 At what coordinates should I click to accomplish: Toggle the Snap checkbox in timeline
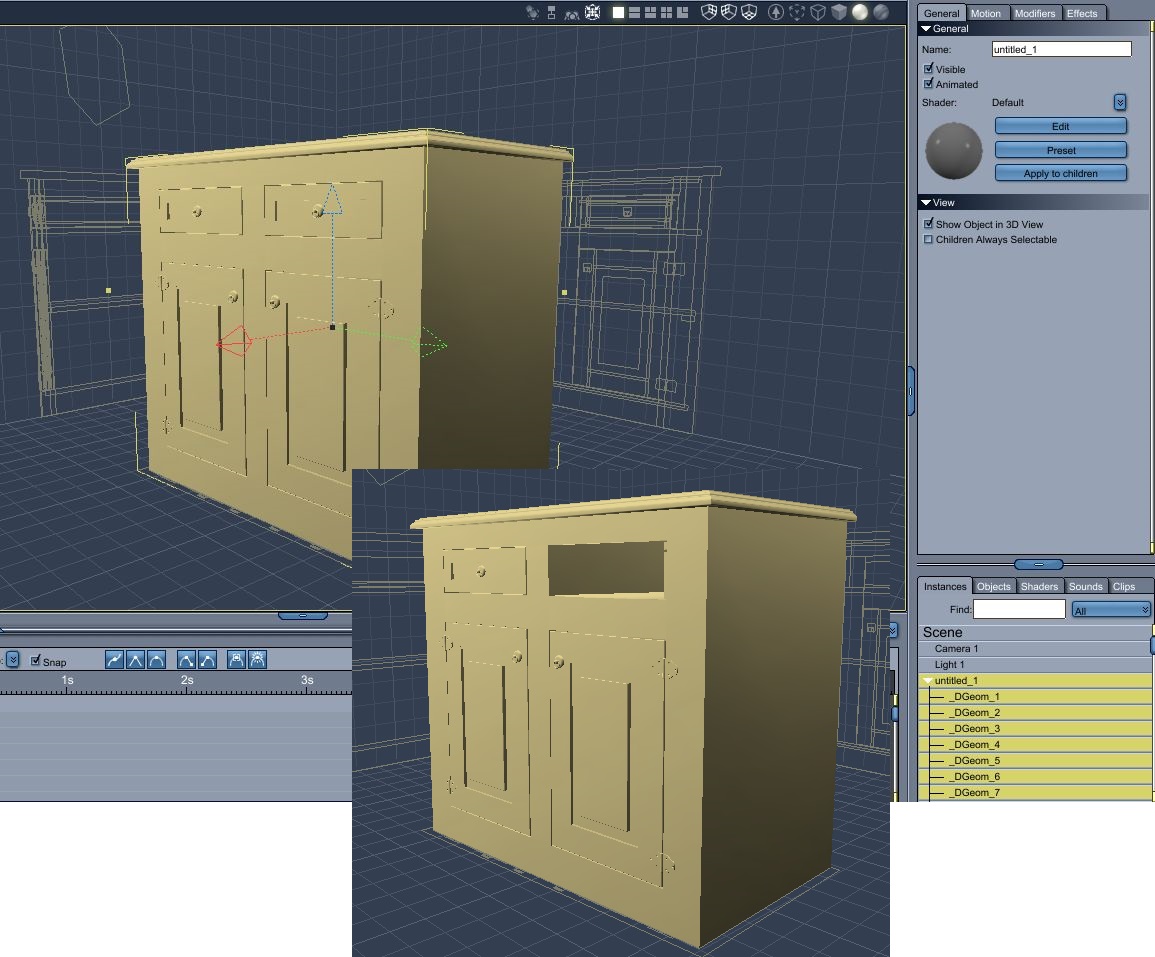click(x=37, y=661)
